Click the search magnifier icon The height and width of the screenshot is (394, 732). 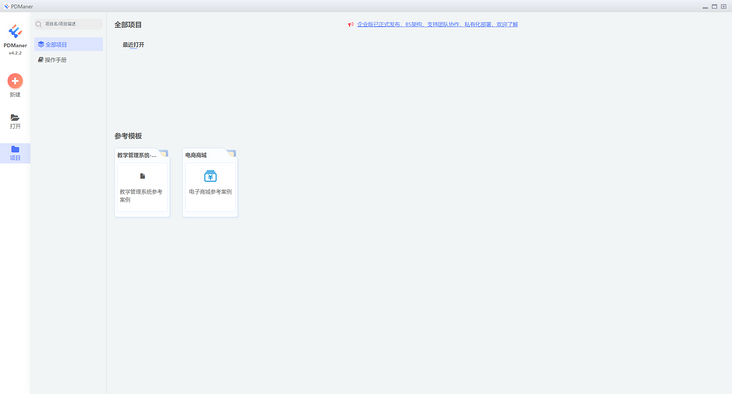[x=39, y=24]
